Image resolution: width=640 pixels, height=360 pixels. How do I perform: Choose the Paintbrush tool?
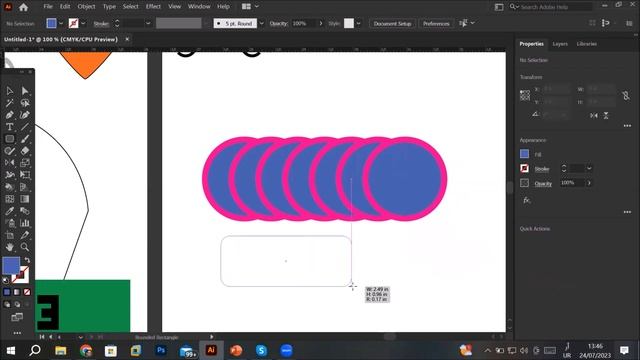tap(25, 139)
